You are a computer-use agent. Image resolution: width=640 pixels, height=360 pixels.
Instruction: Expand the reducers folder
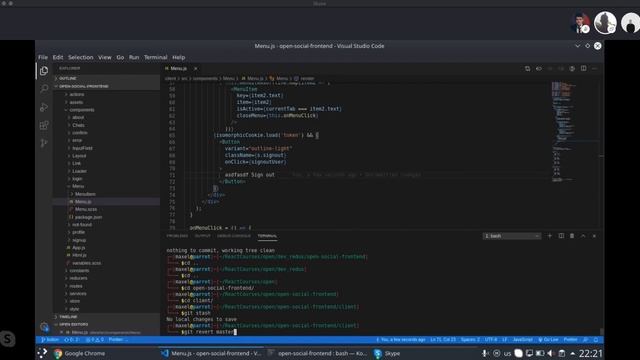pyautogui.click(x=78, y=278)
